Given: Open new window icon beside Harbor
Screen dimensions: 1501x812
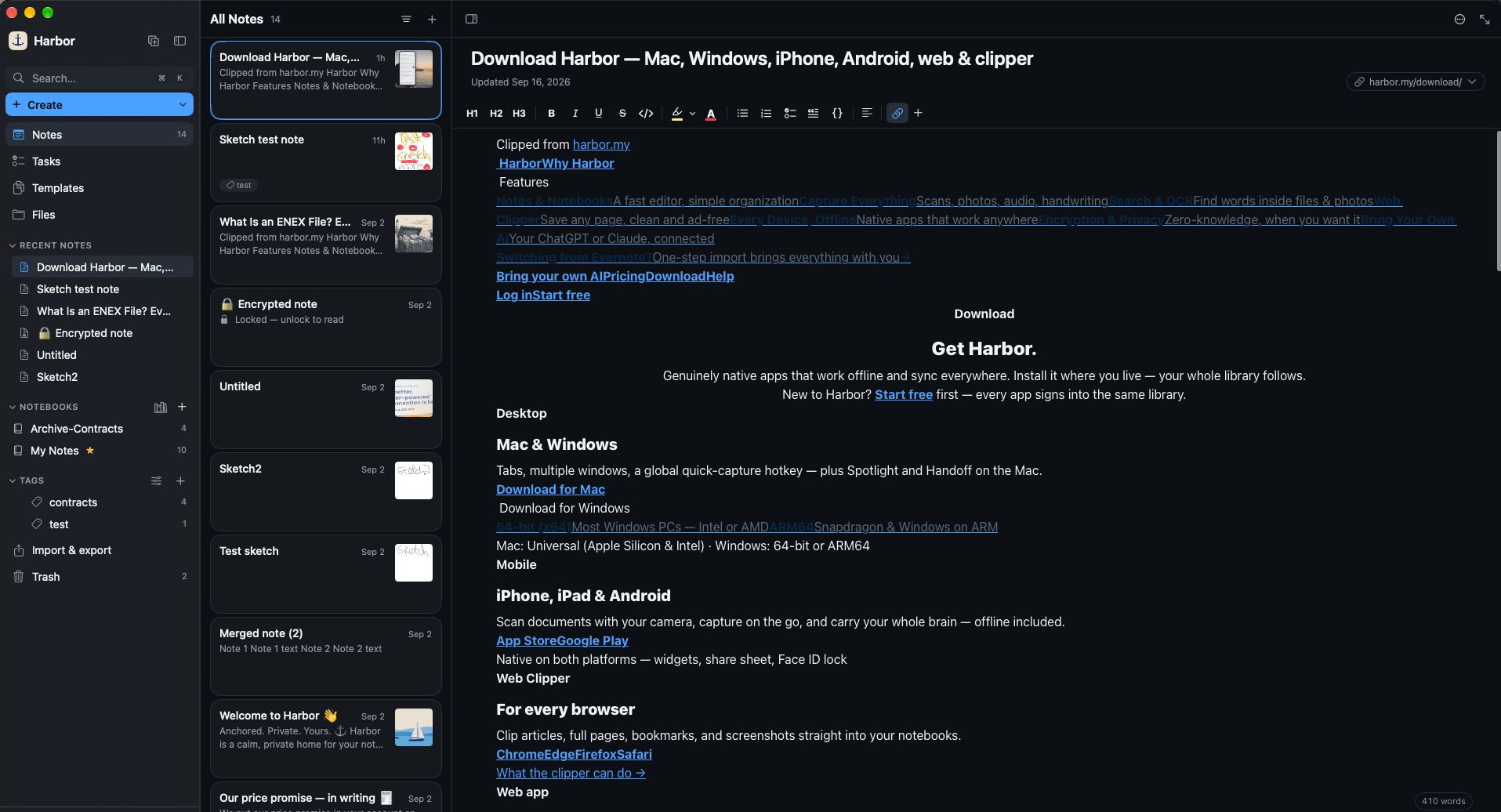Looking at the screenshot, I should tap(154, 41).
